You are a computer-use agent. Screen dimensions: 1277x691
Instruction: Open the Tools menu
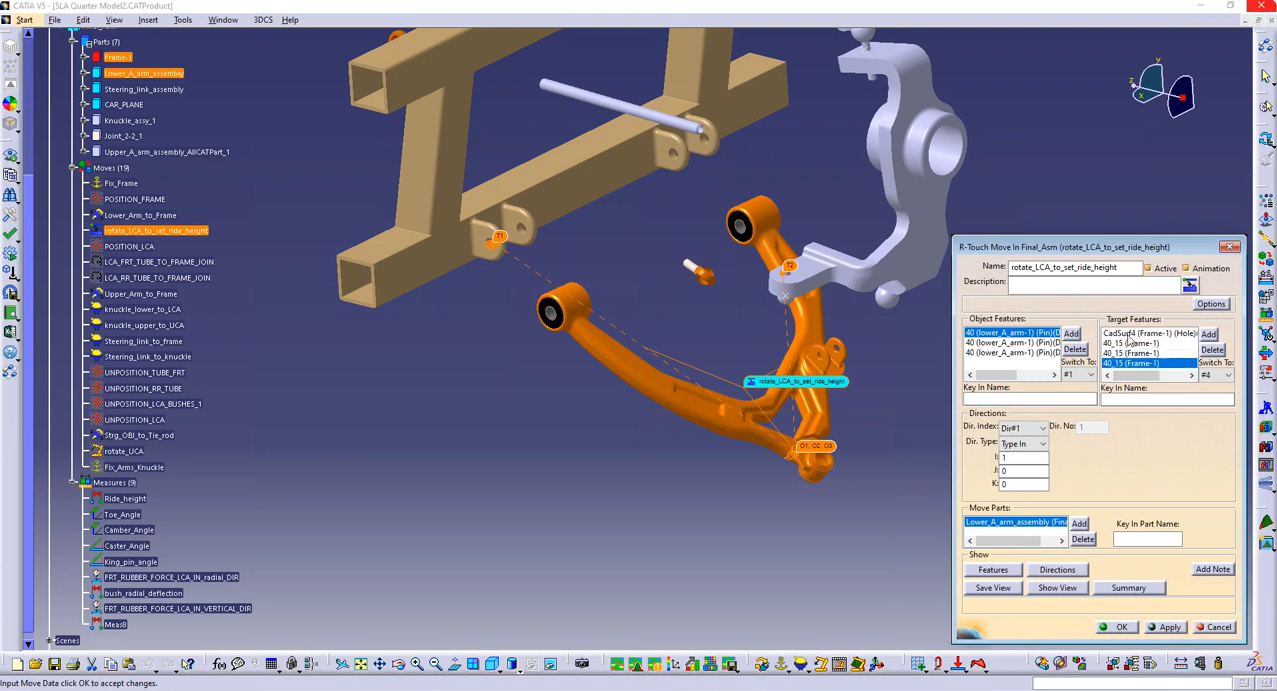pyautogui.click(x=182, y=19)
